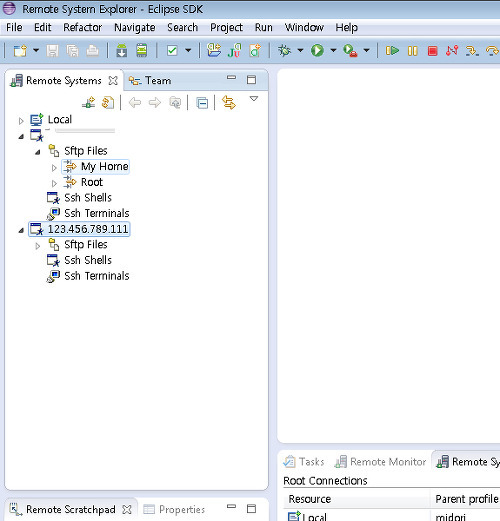Open the File menu
This screenshot has width=500, height=521.
coord(14,27)
